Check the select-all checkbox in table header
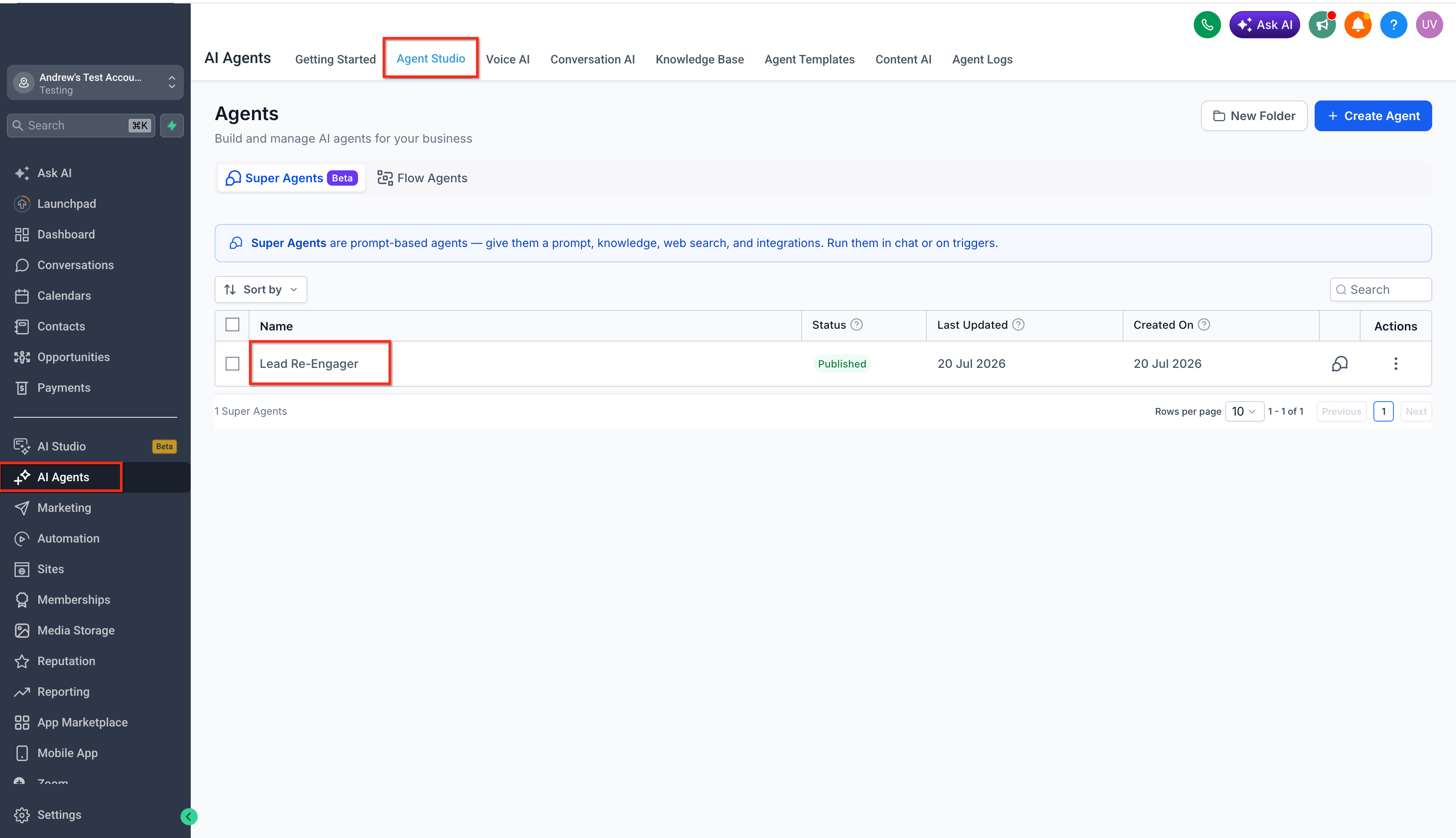Viewport: 1456px width, 838px height. tap(232, 324)
